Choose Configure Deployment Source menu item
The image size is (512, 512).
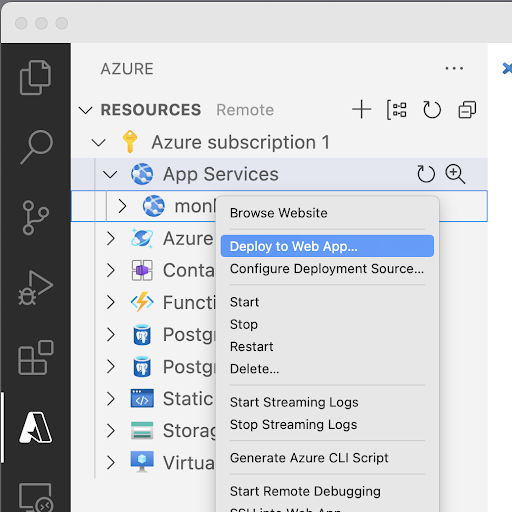(327, 268)
